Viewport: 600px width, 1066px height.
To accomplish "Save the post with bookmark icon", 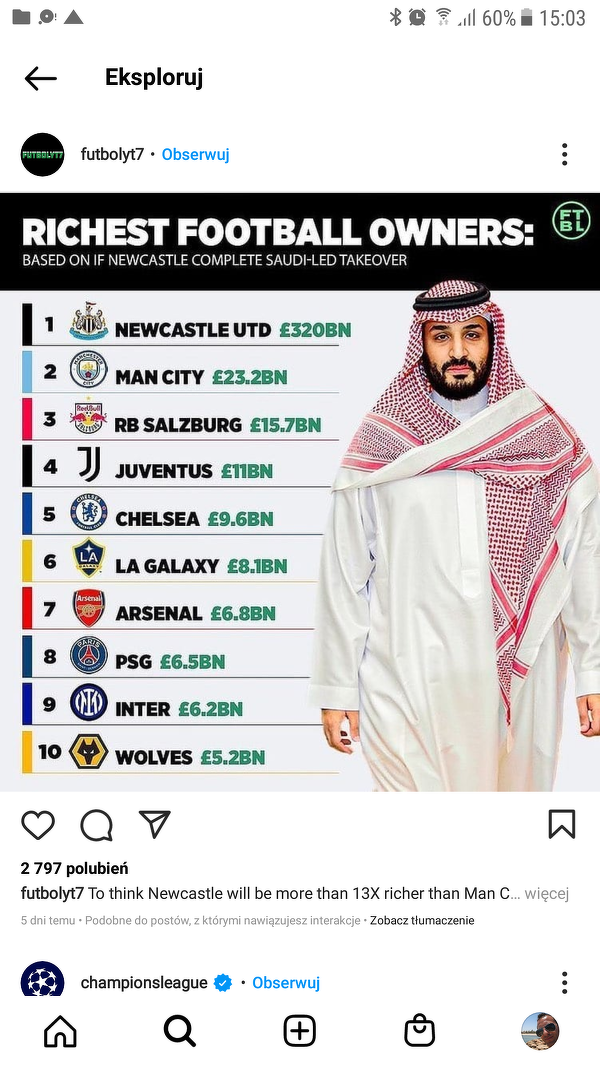I will [x=562, y=824].
